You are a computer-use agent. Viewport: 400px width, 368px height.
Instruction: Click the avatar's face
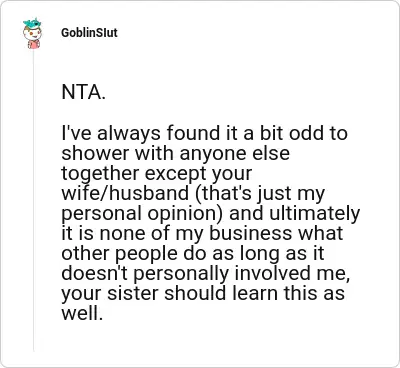[x=31, y=33]
